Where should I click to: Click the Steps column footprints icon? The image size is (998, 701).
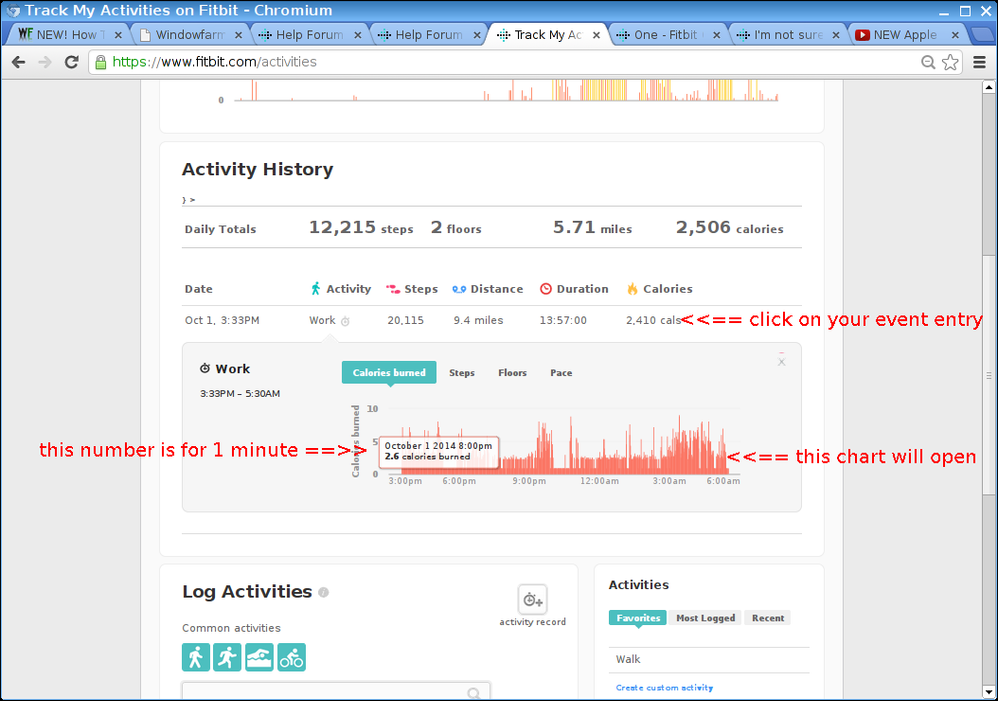pyautogui.click(x=393, y=289)
